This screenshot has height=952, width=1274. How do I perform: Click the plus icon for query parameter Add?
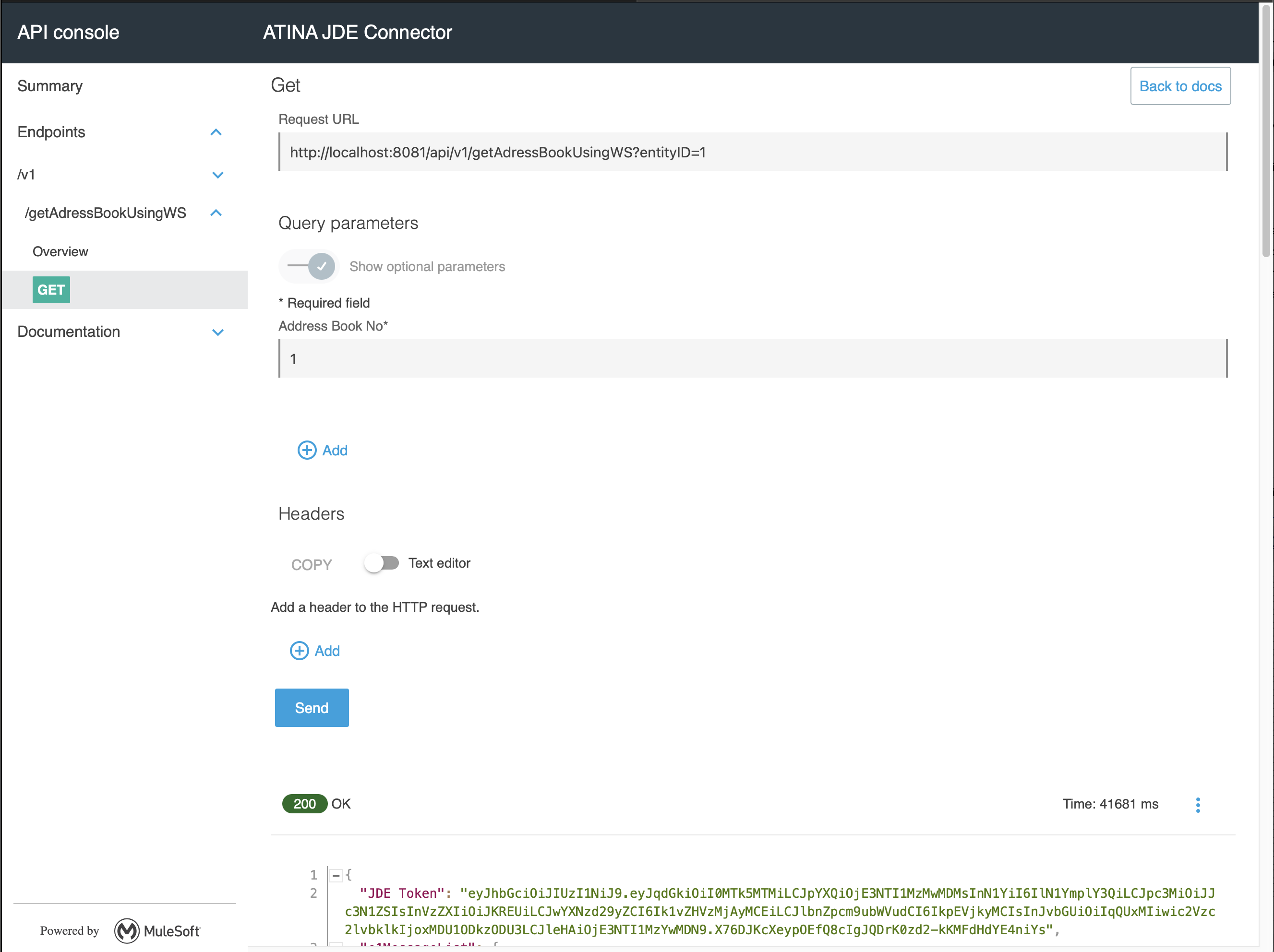tap(306, 450)
